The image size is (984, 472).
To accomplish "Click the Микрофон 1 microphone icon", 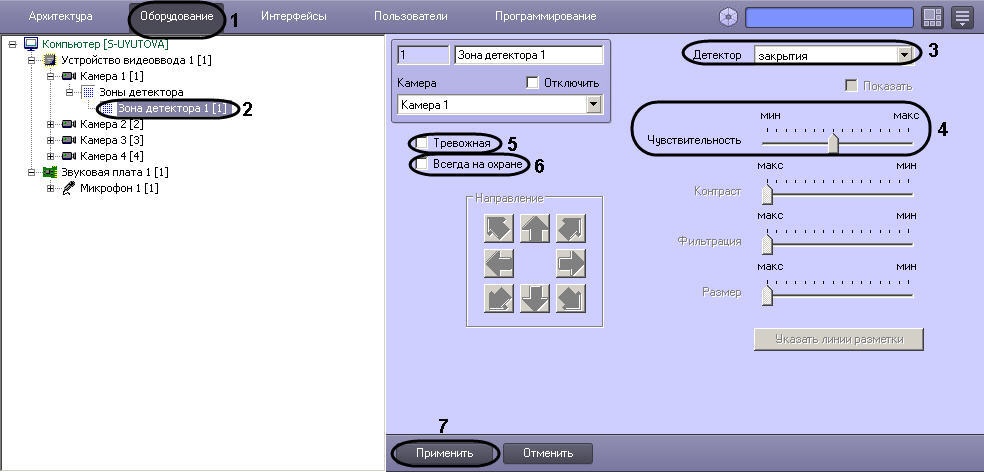I will [68, 188].
